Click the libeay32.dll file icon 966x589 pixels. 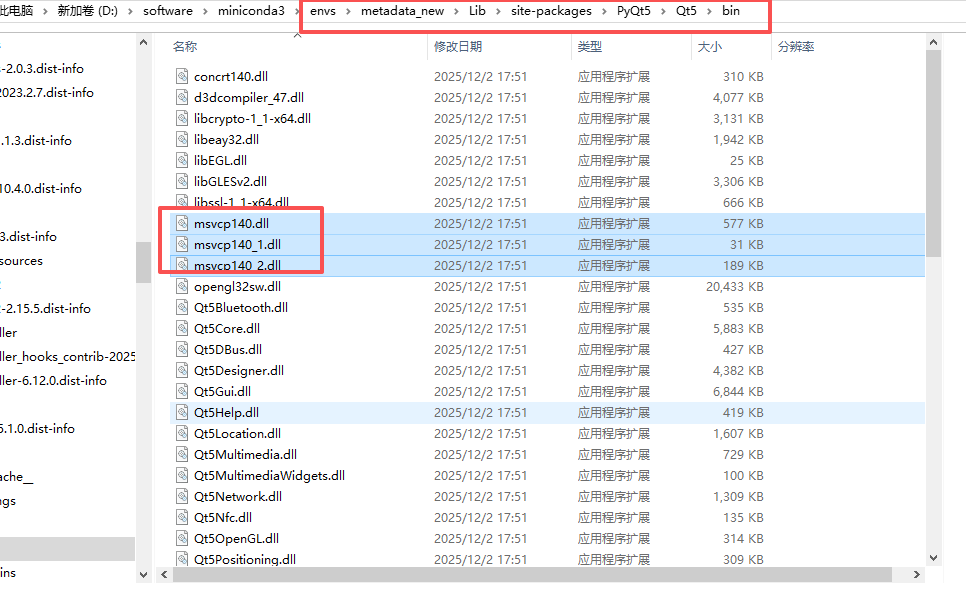click(182, 139)
